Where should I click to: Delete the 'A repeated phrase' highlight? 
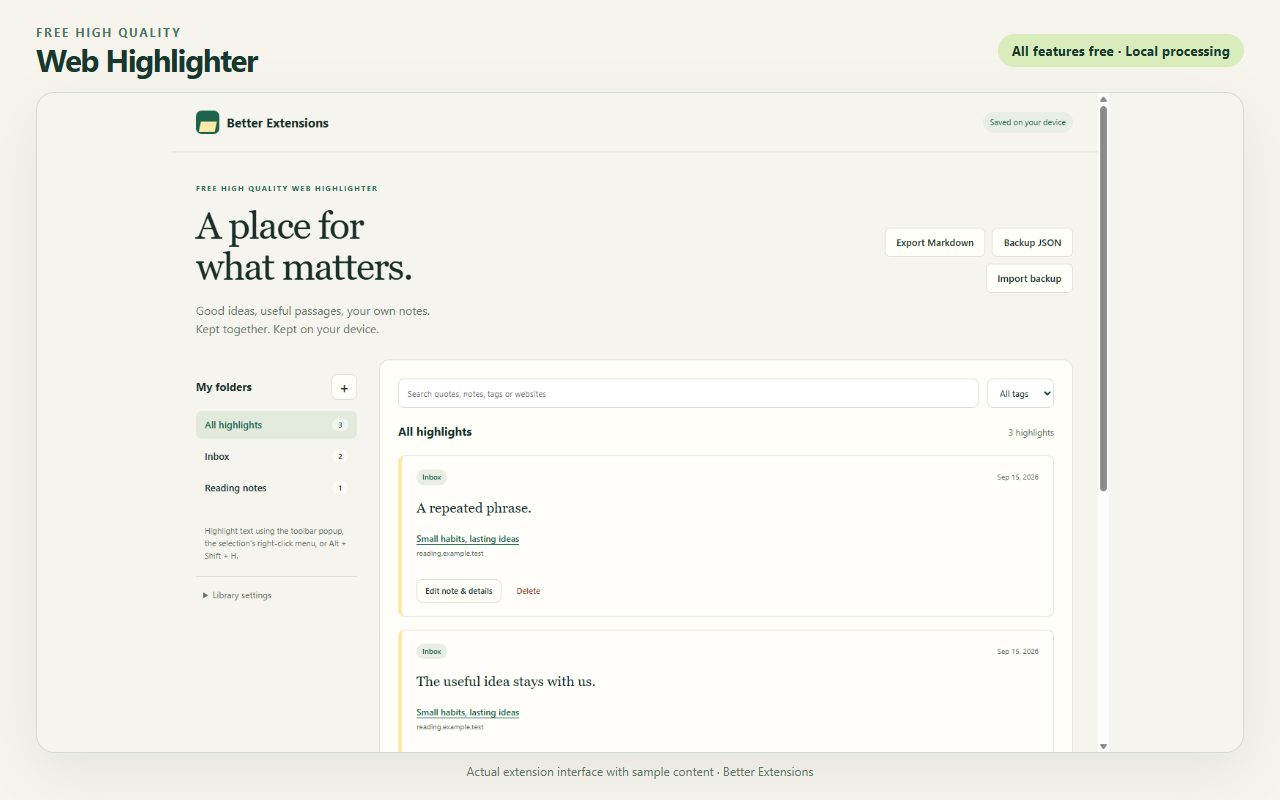tap(528, 591)
